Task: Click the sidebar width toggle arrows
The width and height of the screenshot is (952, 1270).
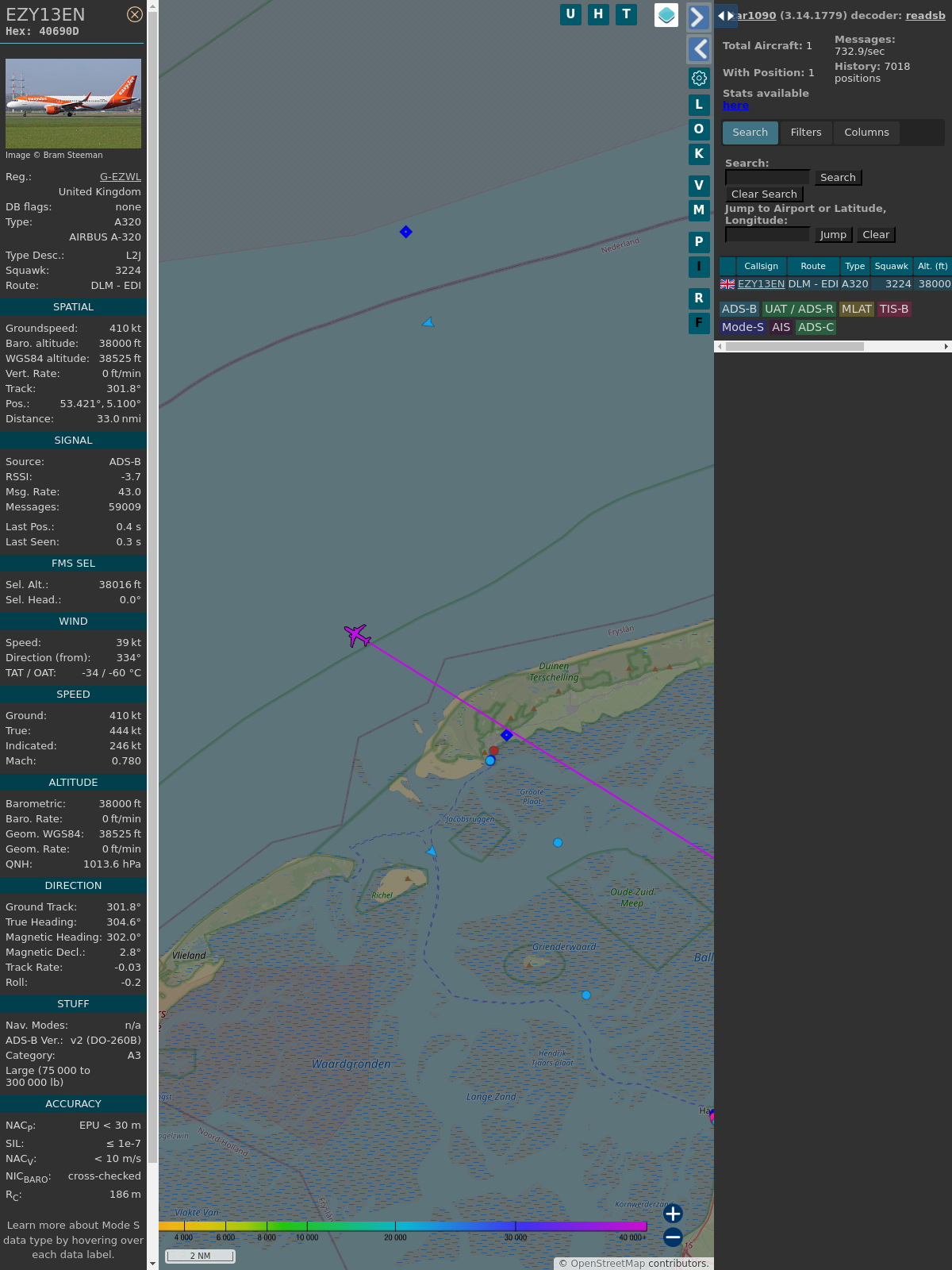Action: click(x=725, y=16)
